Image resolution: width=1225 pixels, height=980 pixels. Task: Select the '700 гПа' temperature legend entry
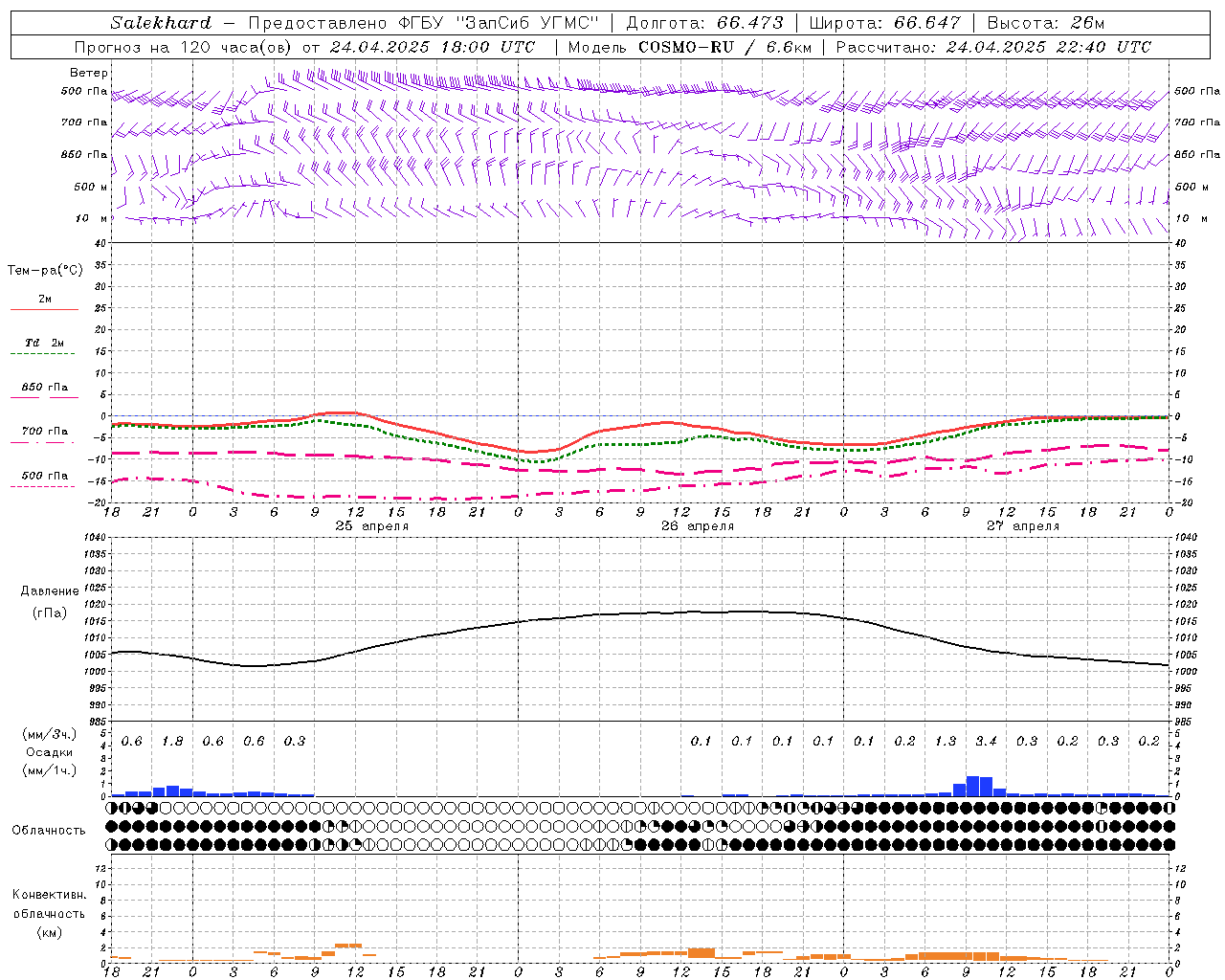[45, 432]
